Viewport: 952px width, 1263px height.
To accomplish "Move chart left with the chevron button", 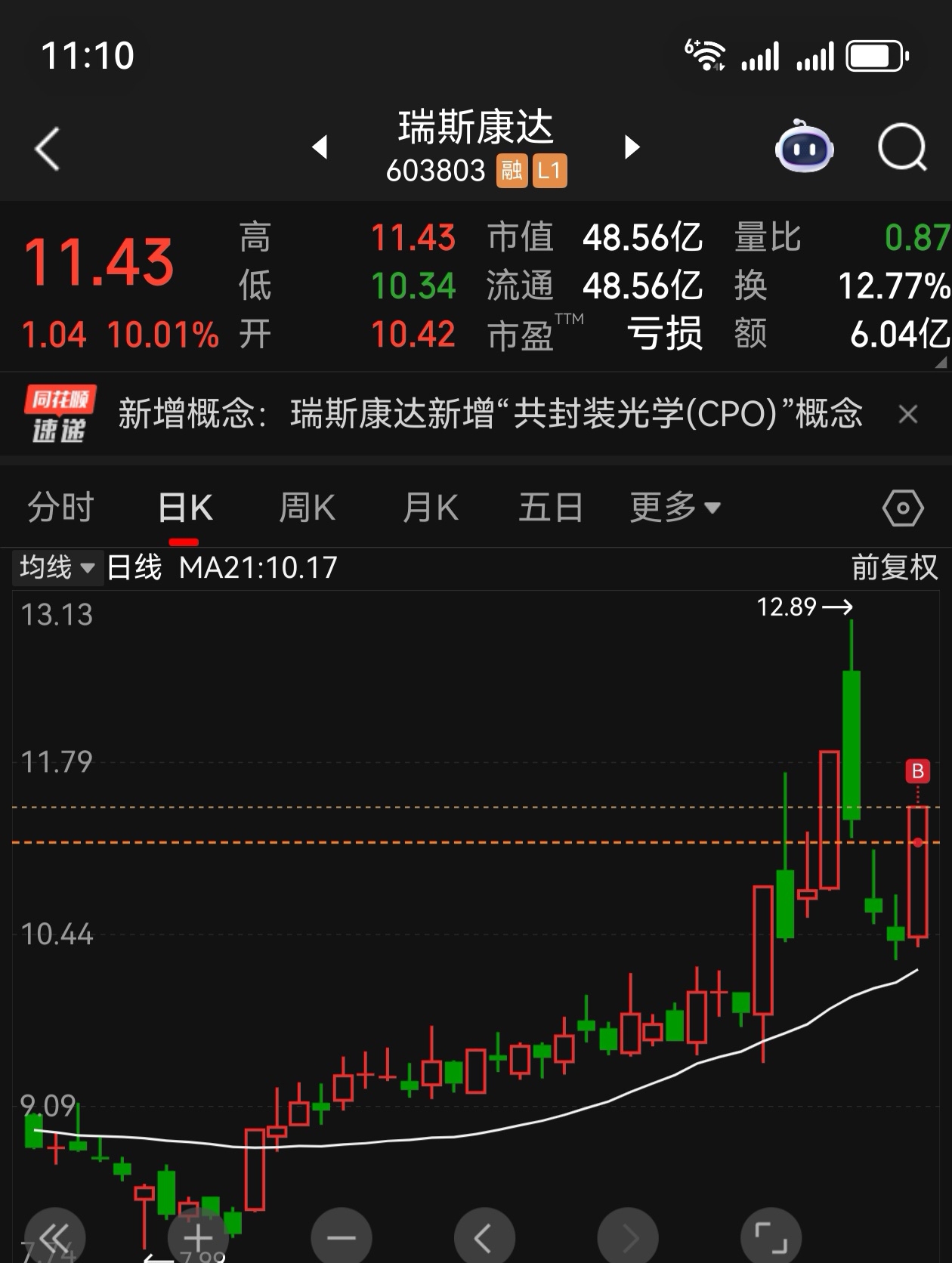I will pyautogui.click(x=484, y=1237).
